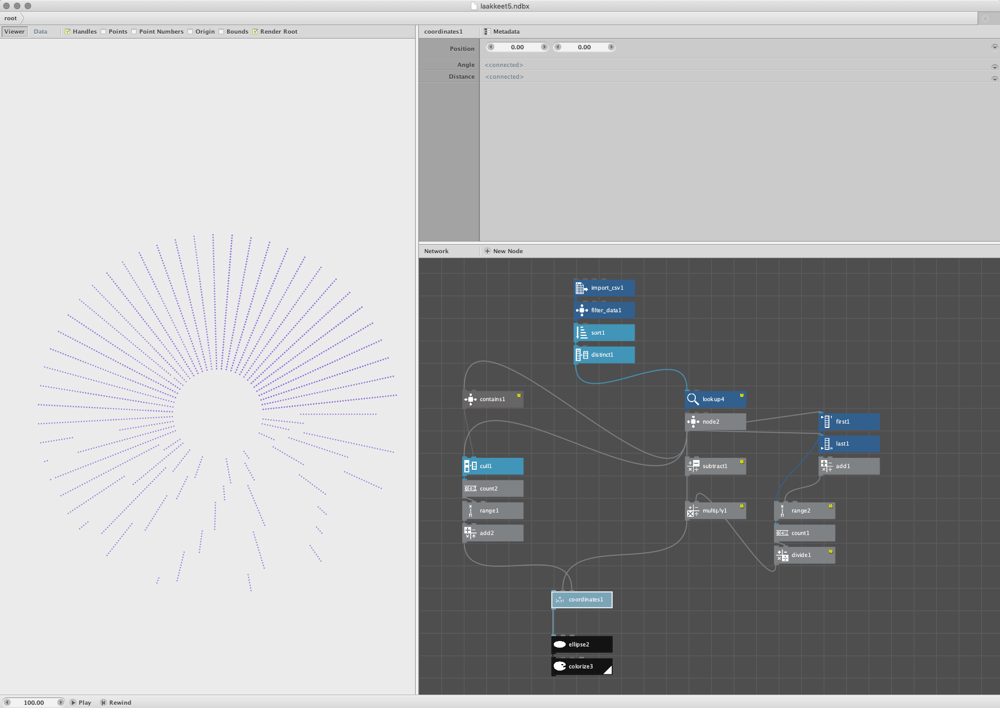Enable the Points checkbox
This screenshot has width=1000, height=708.
(x=103, y=31)
